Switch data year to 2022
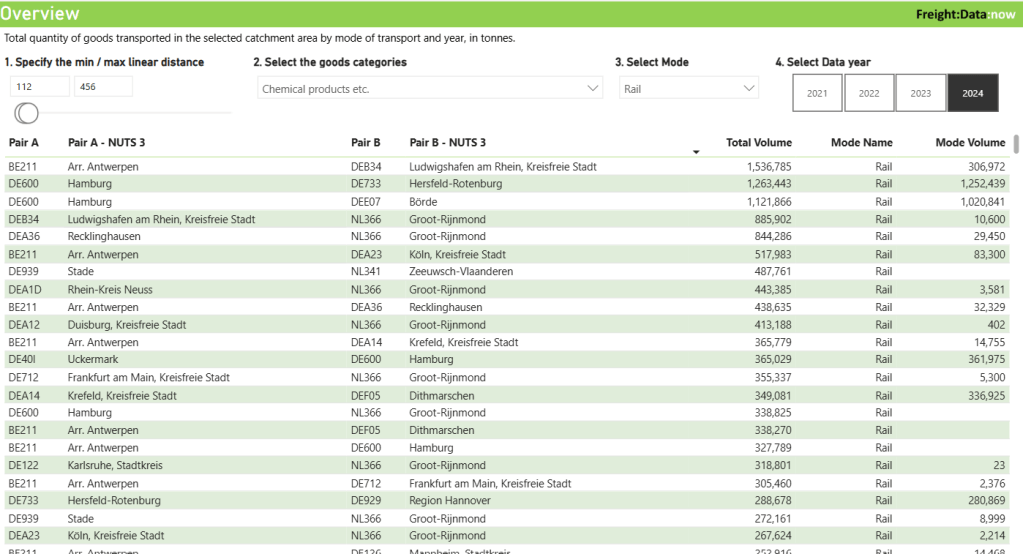 869,93
